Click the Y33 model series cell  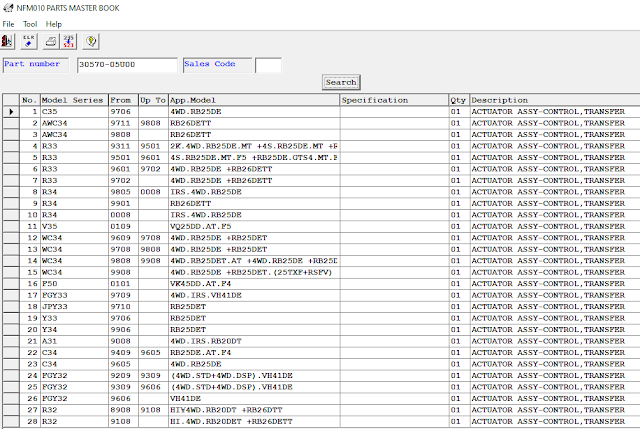coord(74,318)
